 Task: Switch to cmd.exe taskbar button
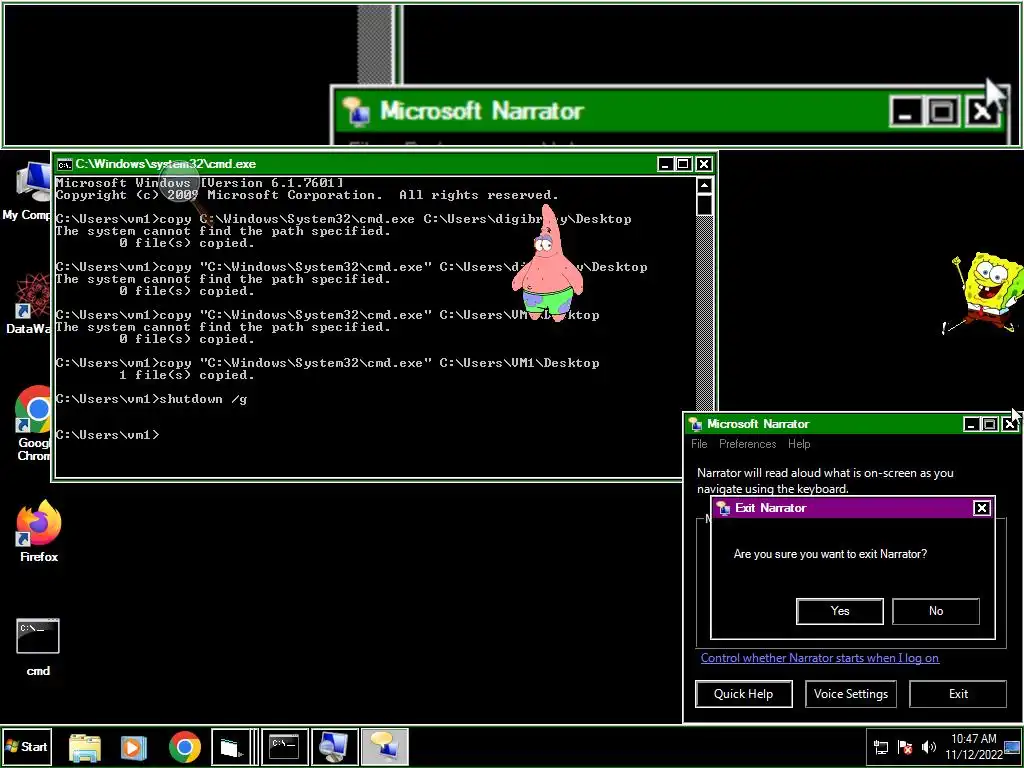point(285,746)
